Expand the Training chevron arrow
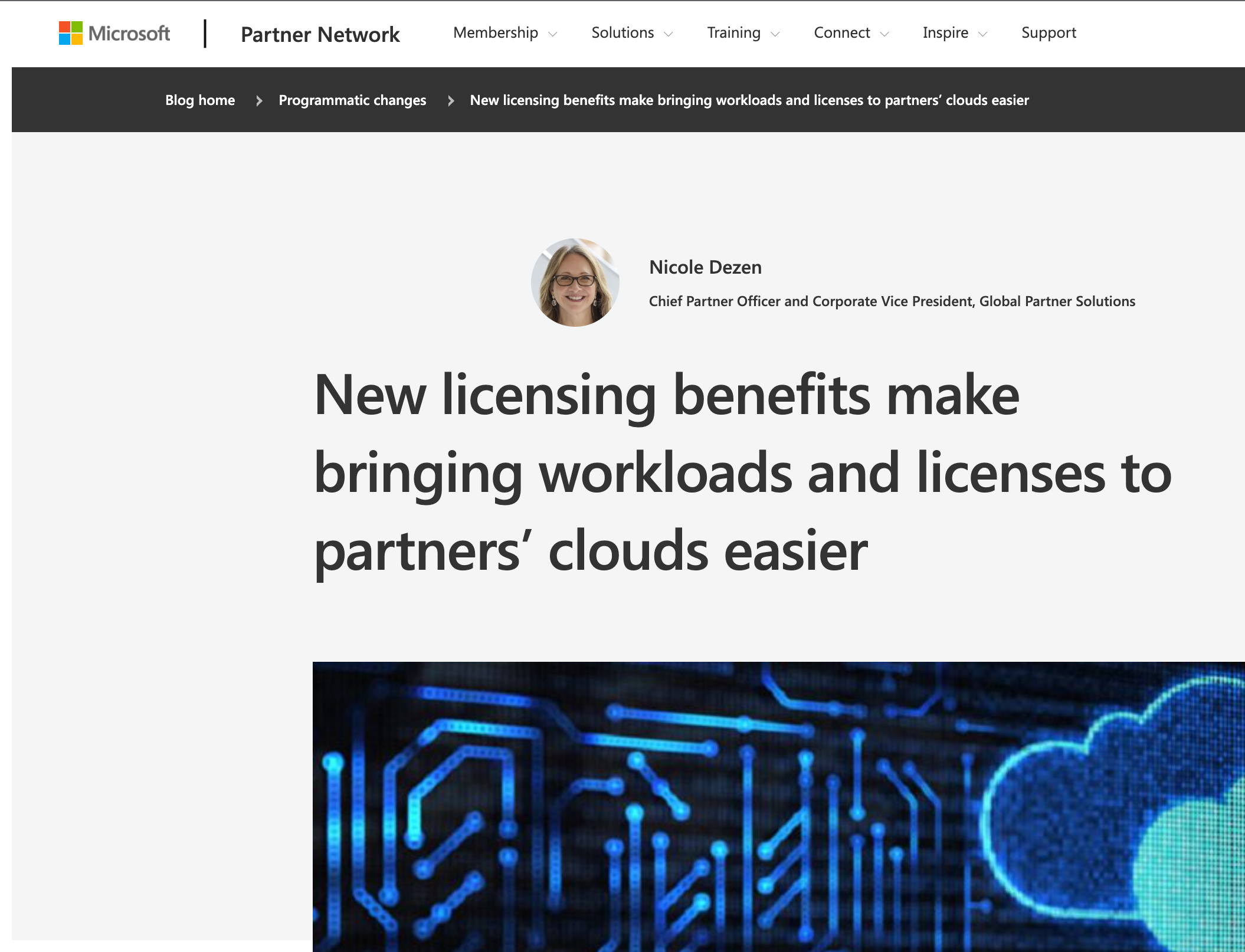Screen dimensions: 1245x952 pyautogui.click(x=775, y=34)
